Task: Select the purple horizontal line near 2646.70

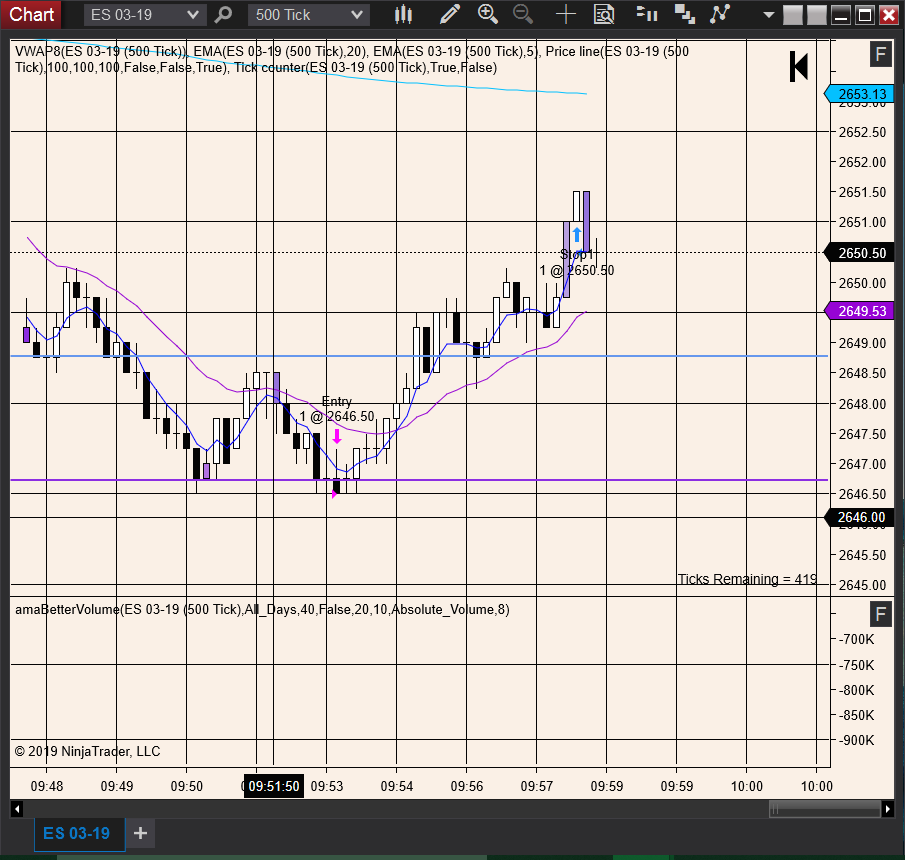Action: point(420,480)
